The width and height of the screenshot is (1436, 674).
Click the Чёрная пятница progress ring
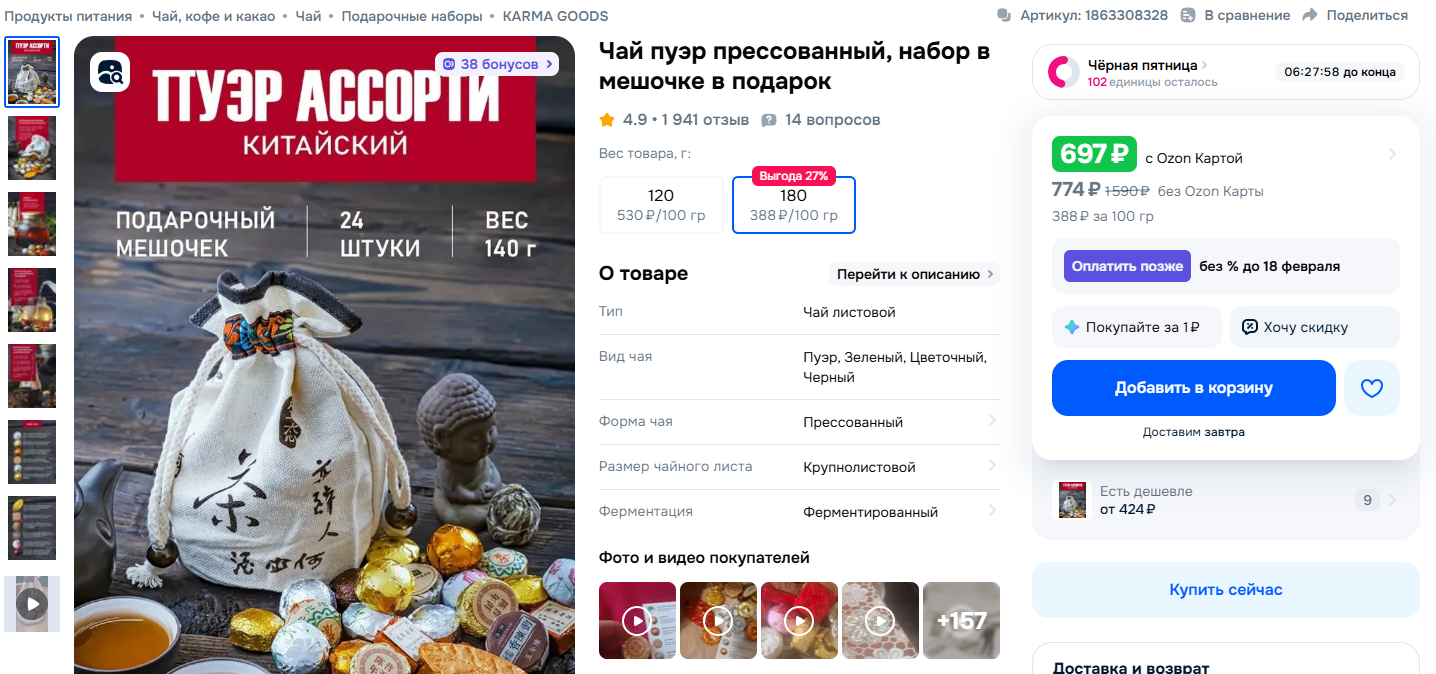tap(1063, 72)
